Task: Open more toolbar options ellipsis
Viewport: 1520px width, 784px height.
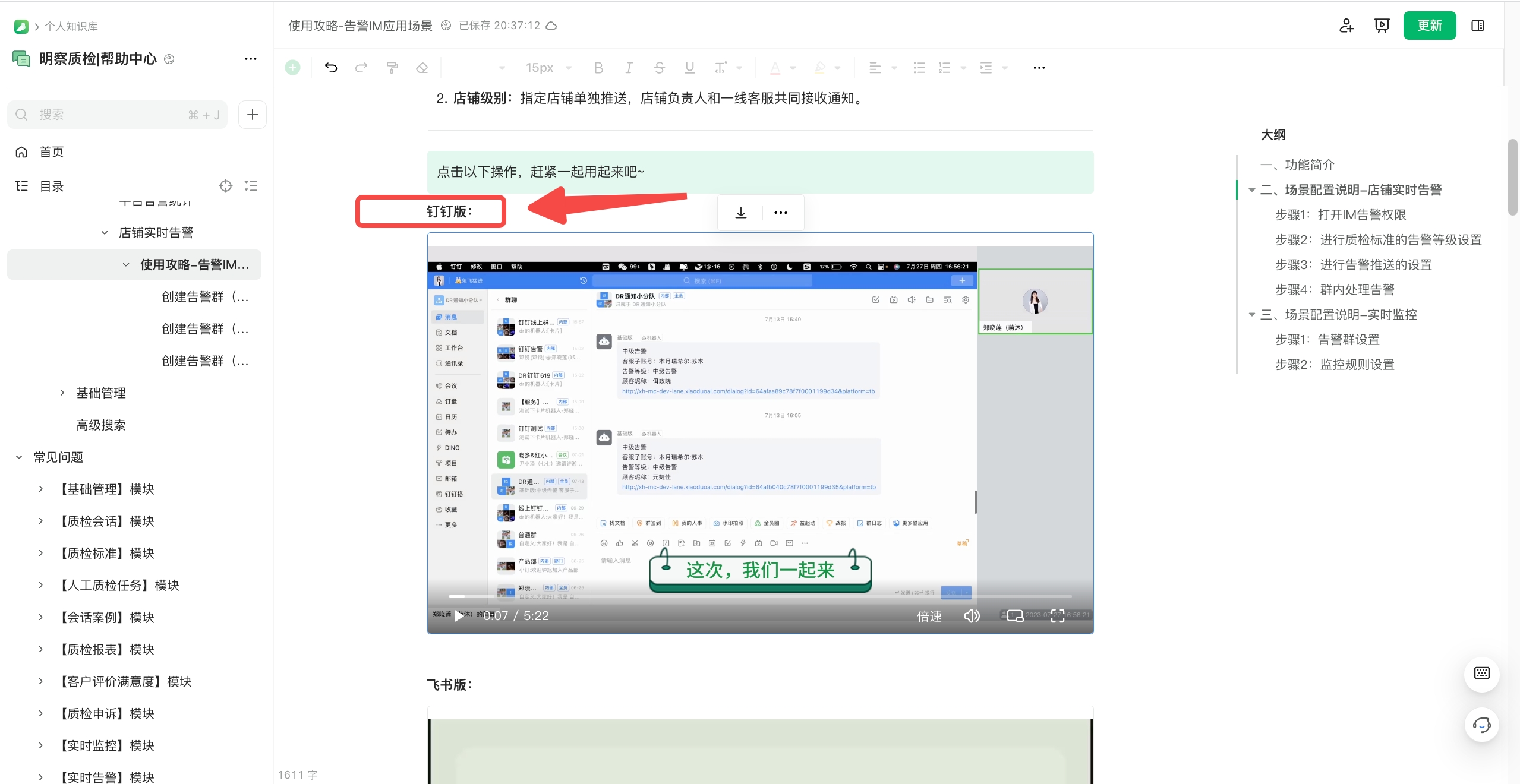Action: pyautogui.click(x=1039, y=68)
